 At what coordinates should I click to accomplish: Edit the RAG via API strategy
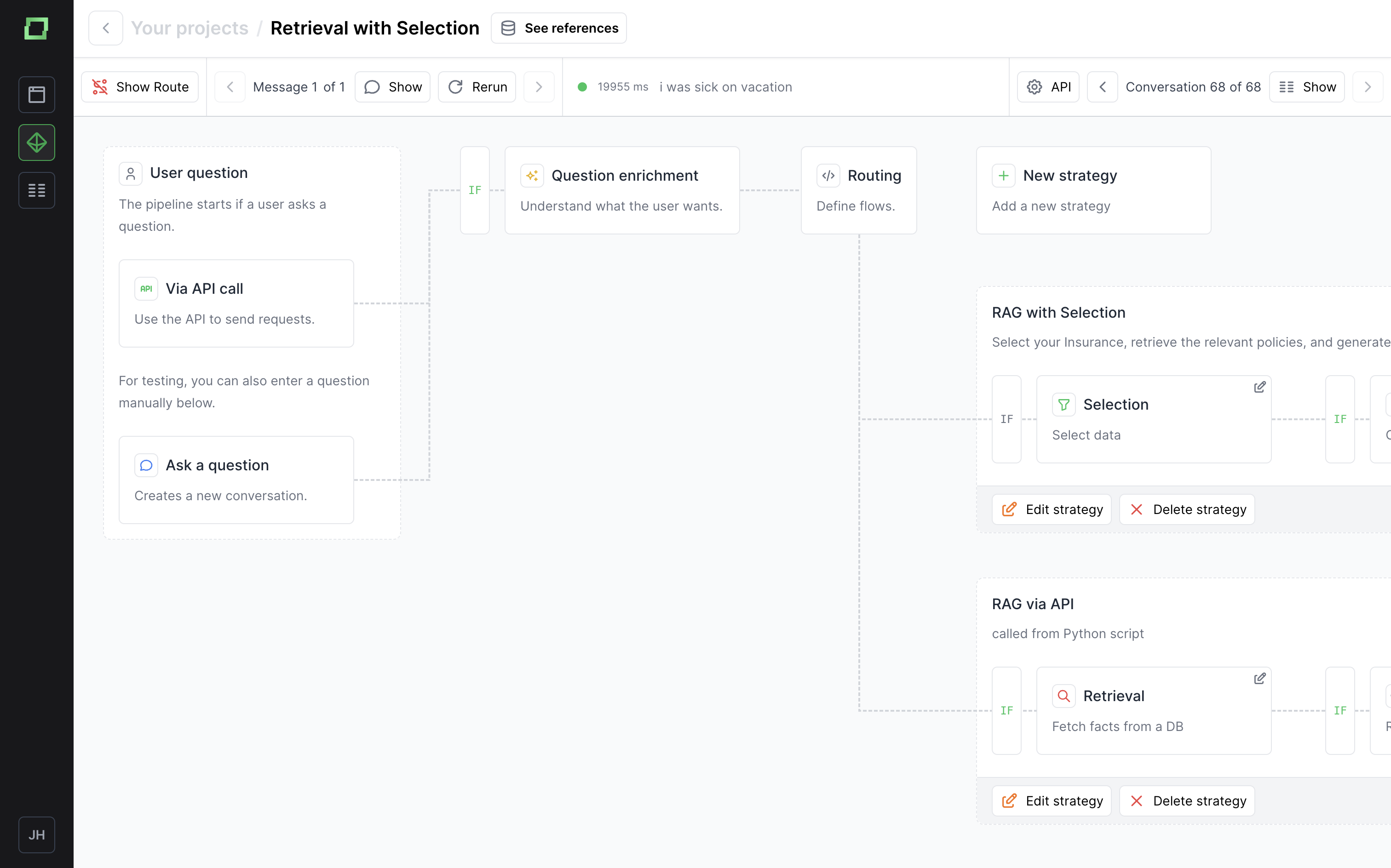click(1052, 801)
